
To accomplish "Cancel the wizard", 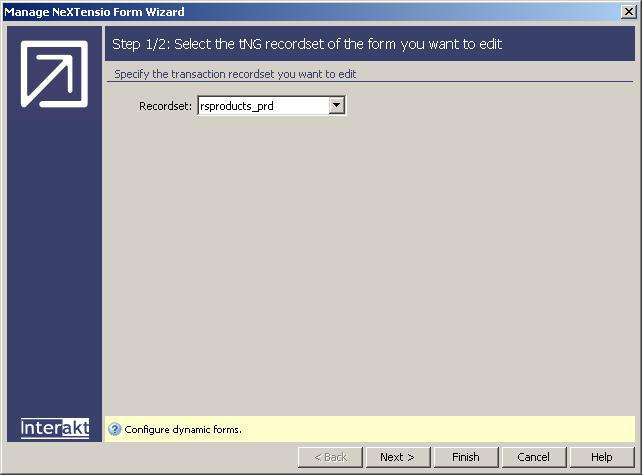I will (533, 457).
